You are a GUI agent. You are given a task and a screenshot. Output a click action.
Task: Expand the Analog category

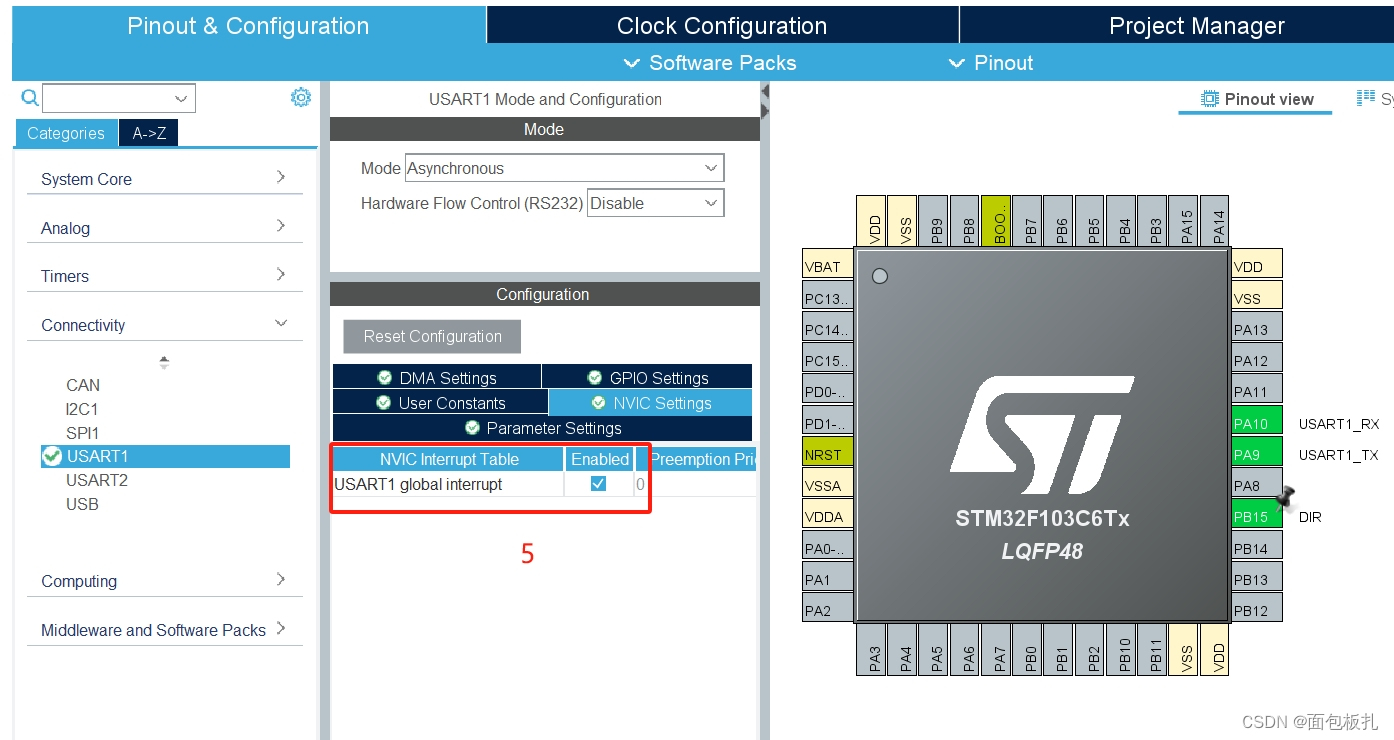click(164, 227)
